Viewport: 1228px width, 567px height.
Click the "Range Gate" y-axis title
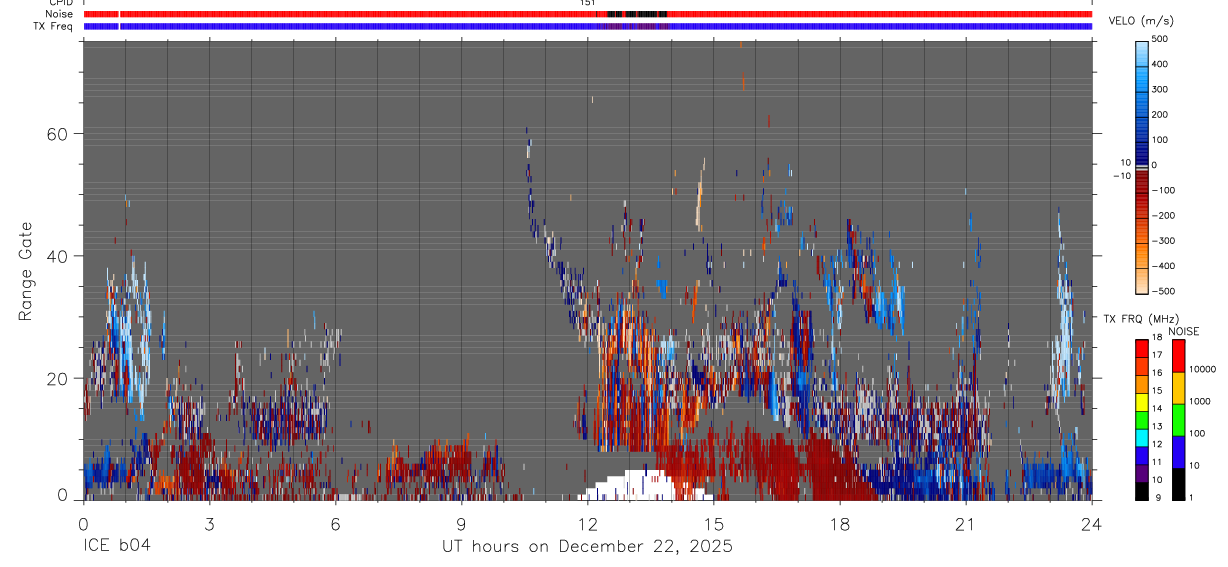pos(25,272)
